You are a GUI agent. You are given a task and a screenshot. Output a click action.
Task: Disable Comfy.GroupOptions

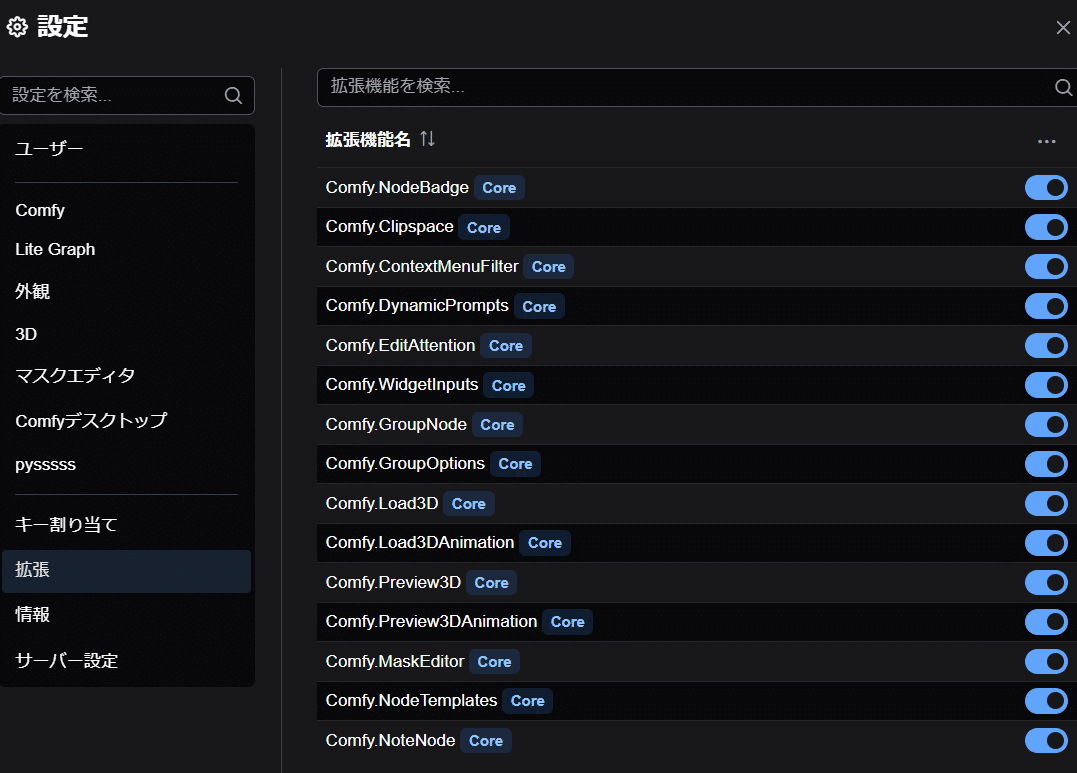[x=1046, y=463]
